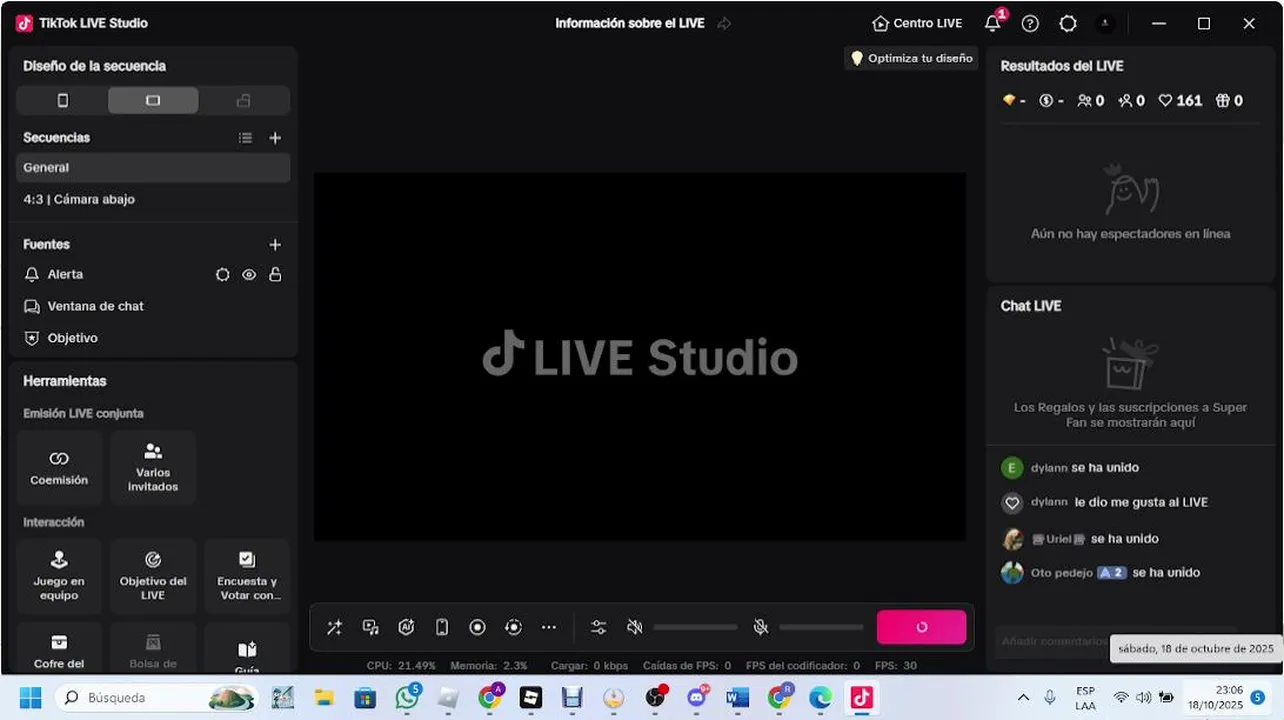The image size is (1284, 720).
Task: Toggle the muted microphone icon
Action: pyautogui.click(x=760, y=627)
